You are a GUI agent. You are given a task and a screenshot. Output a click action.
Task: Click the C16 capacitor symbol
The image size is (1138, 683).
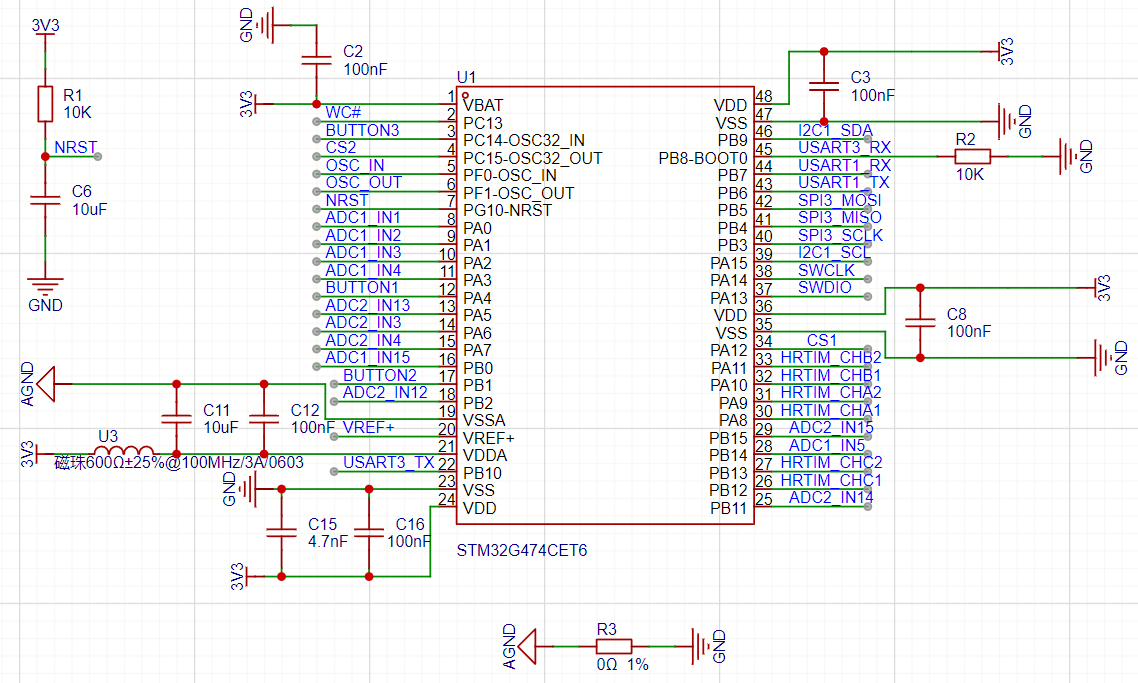point(369,533)
